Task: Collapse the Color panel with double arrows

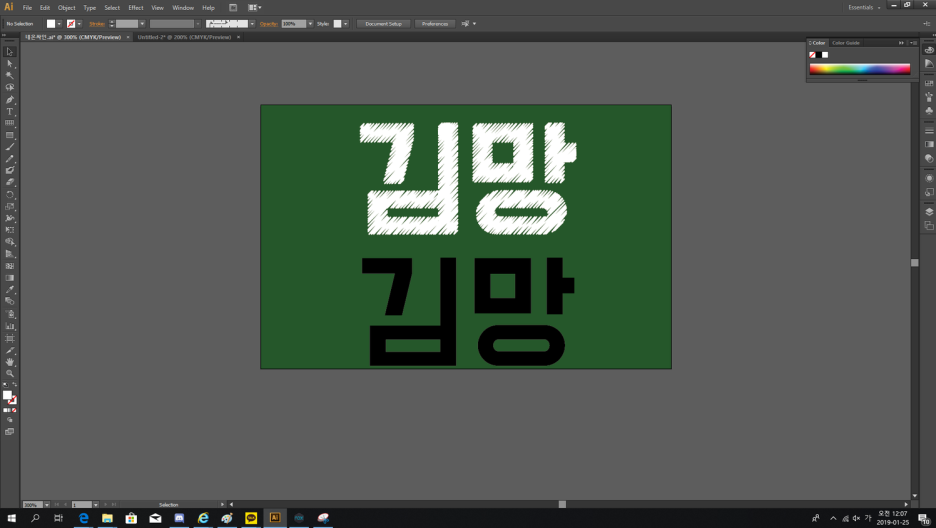Action: (x=901, y=43)
